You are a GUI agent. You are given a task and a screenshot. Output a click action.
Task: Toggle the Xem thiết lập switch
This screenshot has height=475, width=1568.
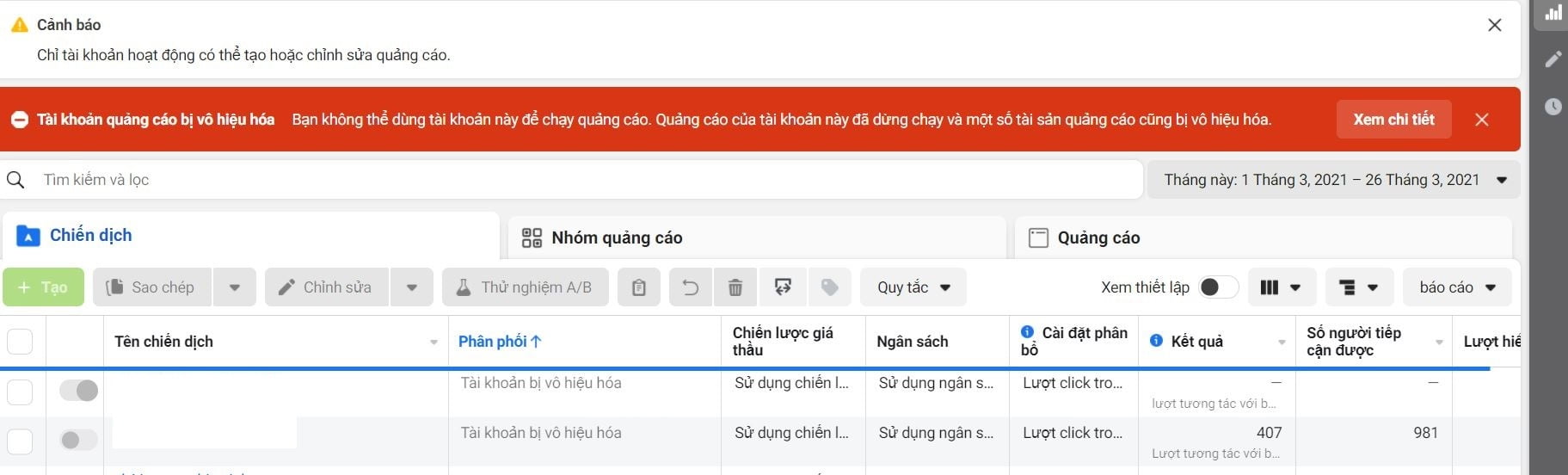point(1217,287)
